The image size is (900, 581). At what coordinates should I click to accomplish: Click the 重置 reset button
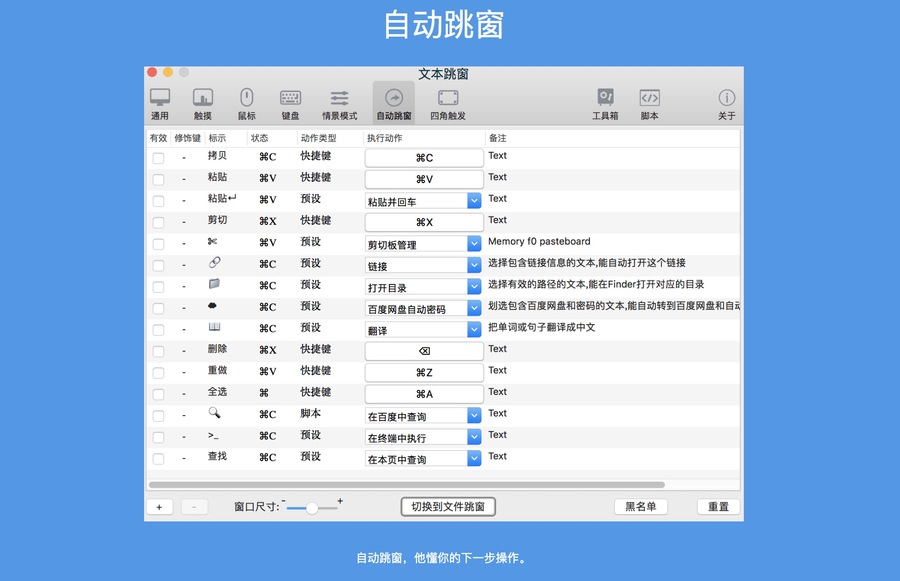click(x=718, y=506)
